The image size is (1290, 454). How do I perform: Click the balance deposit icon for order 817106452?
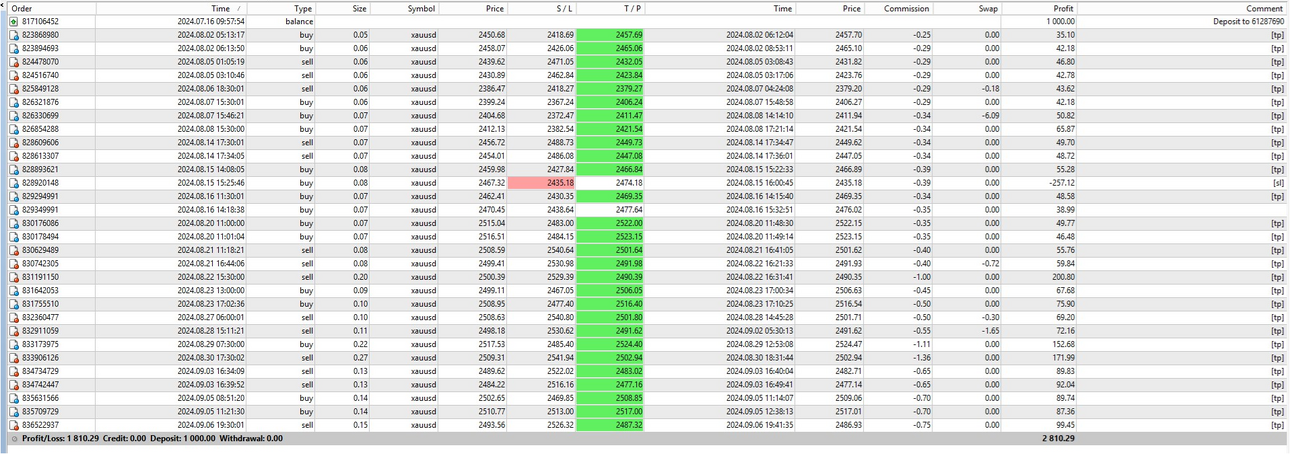[x=13, y=21]
